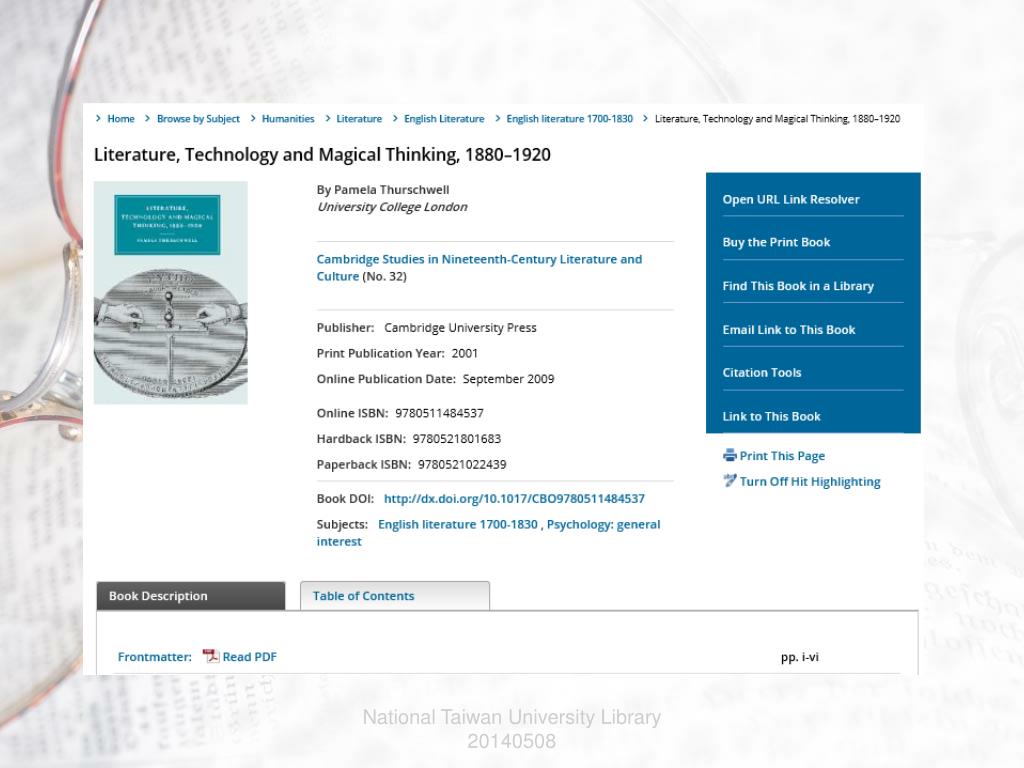Select Open URL Link Resolver

[791, 199]
